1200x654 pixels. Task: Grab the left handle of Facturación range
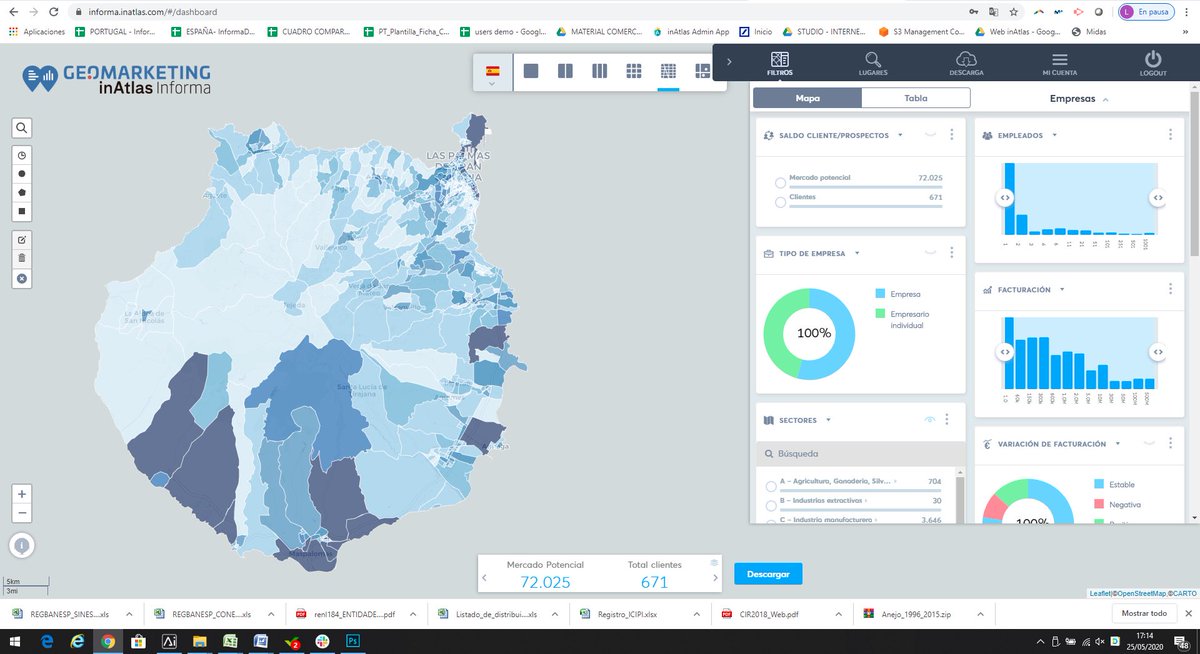pos(1003,352)
